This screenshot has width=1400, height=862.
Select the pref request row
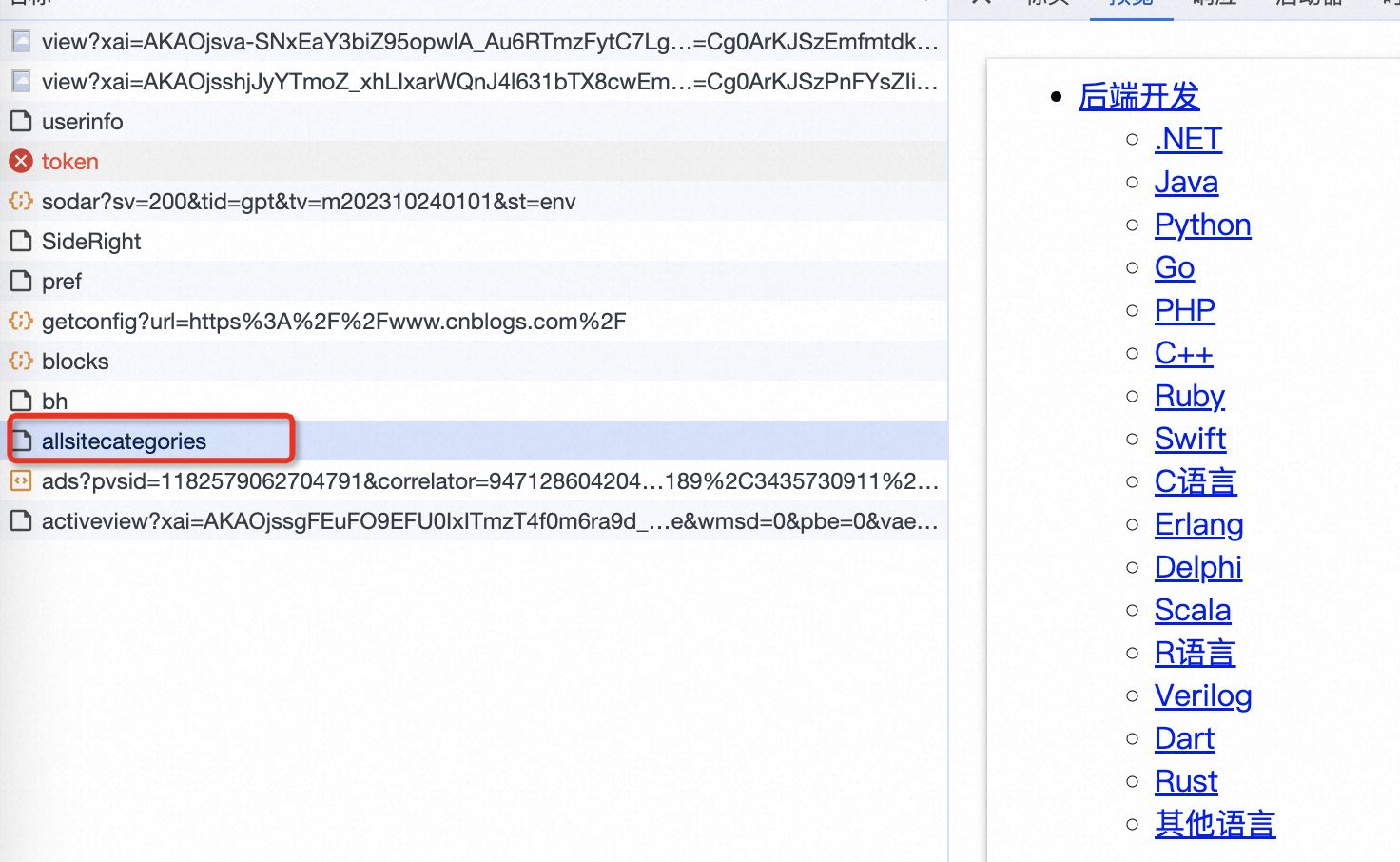point(62,282)
